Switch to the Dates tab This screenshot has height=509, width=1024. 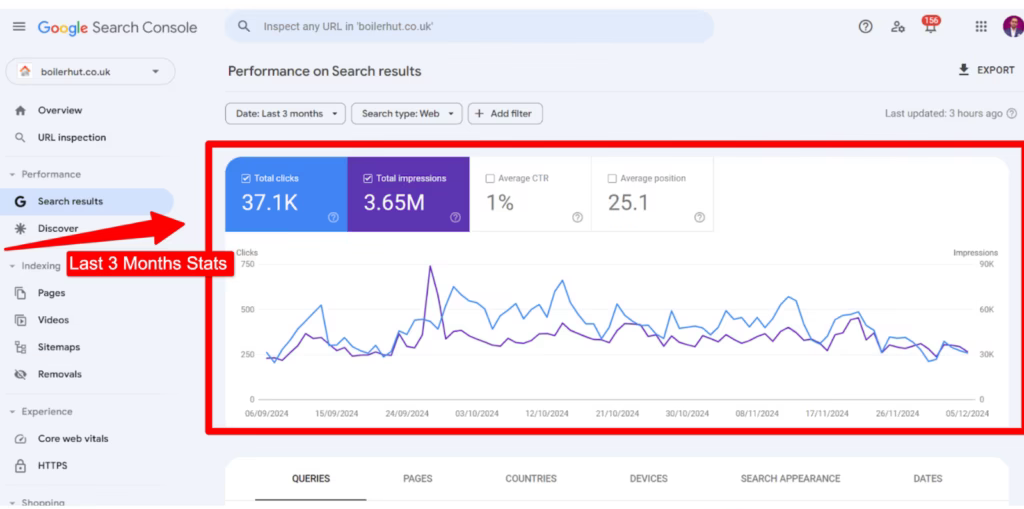click(928, 479)
